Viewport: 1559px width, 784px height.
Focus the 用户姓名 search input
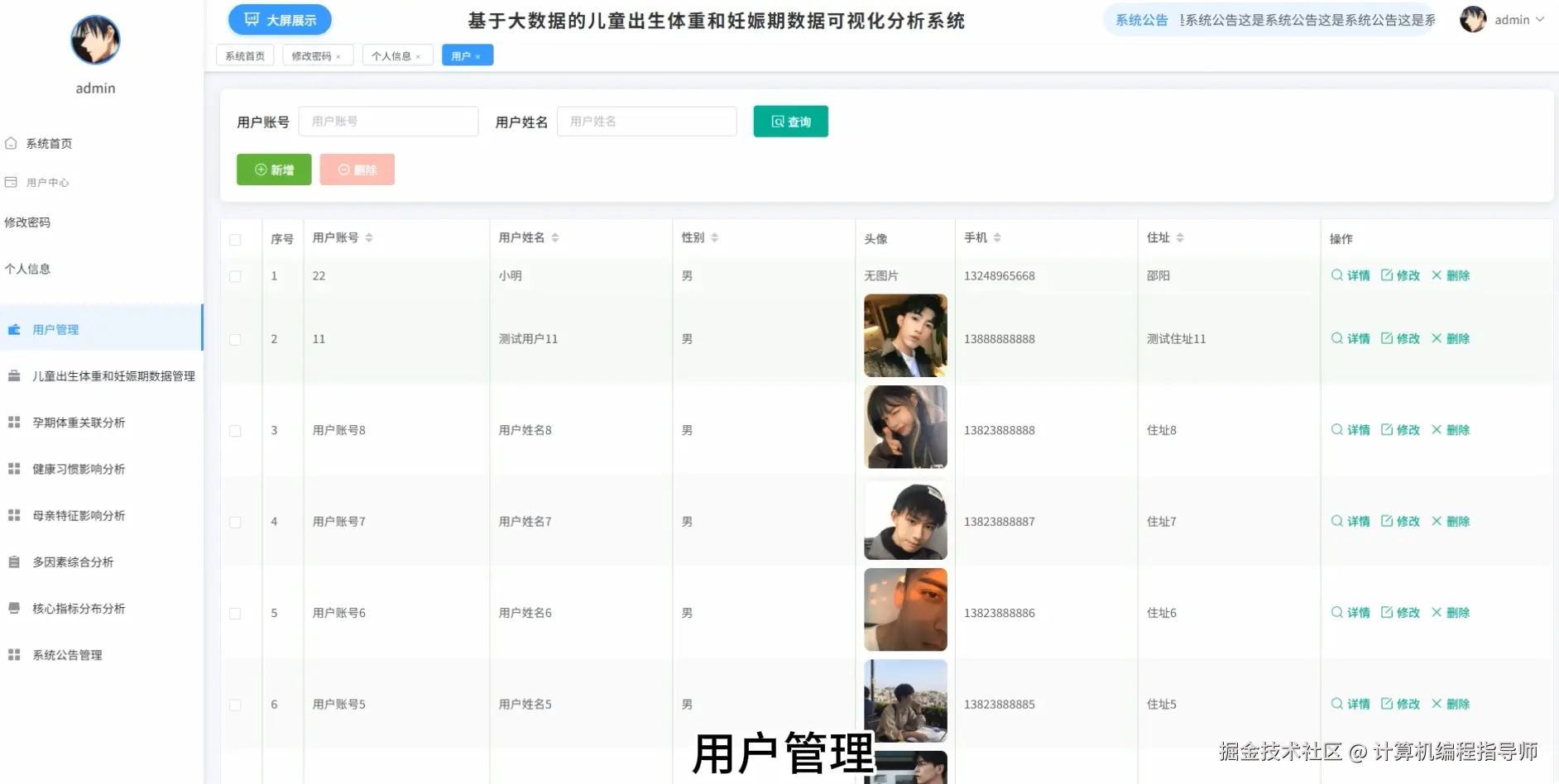click(646, 122)
